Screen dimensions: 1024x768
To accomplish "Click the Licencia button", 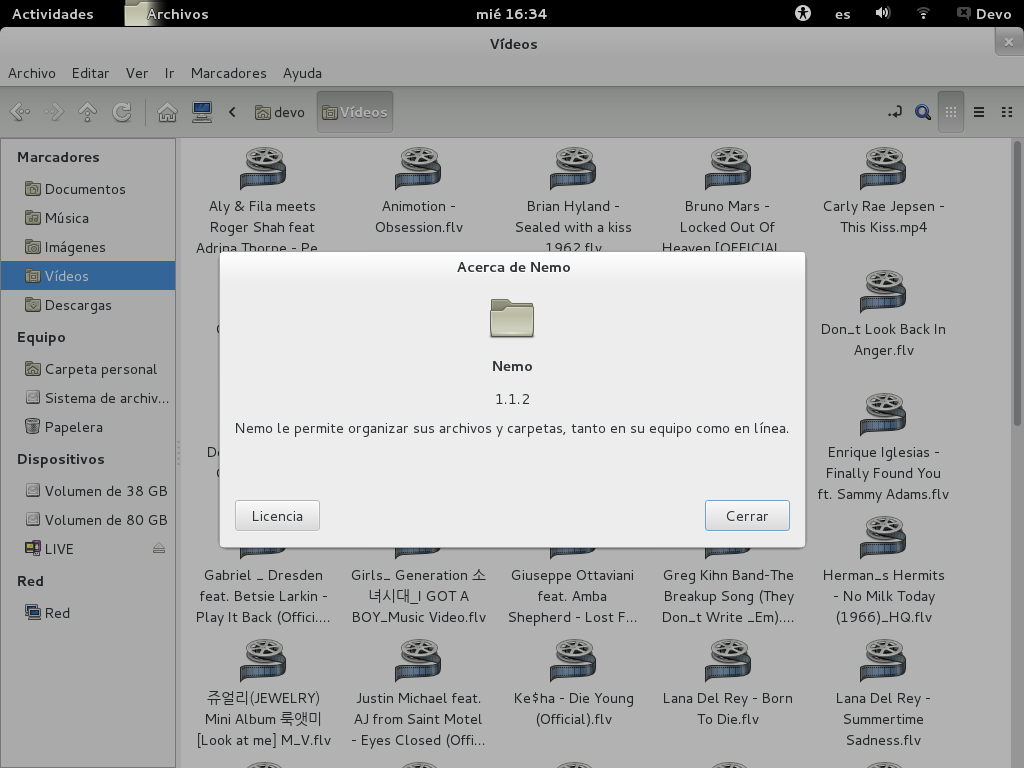I will click(x=277, y=516).
